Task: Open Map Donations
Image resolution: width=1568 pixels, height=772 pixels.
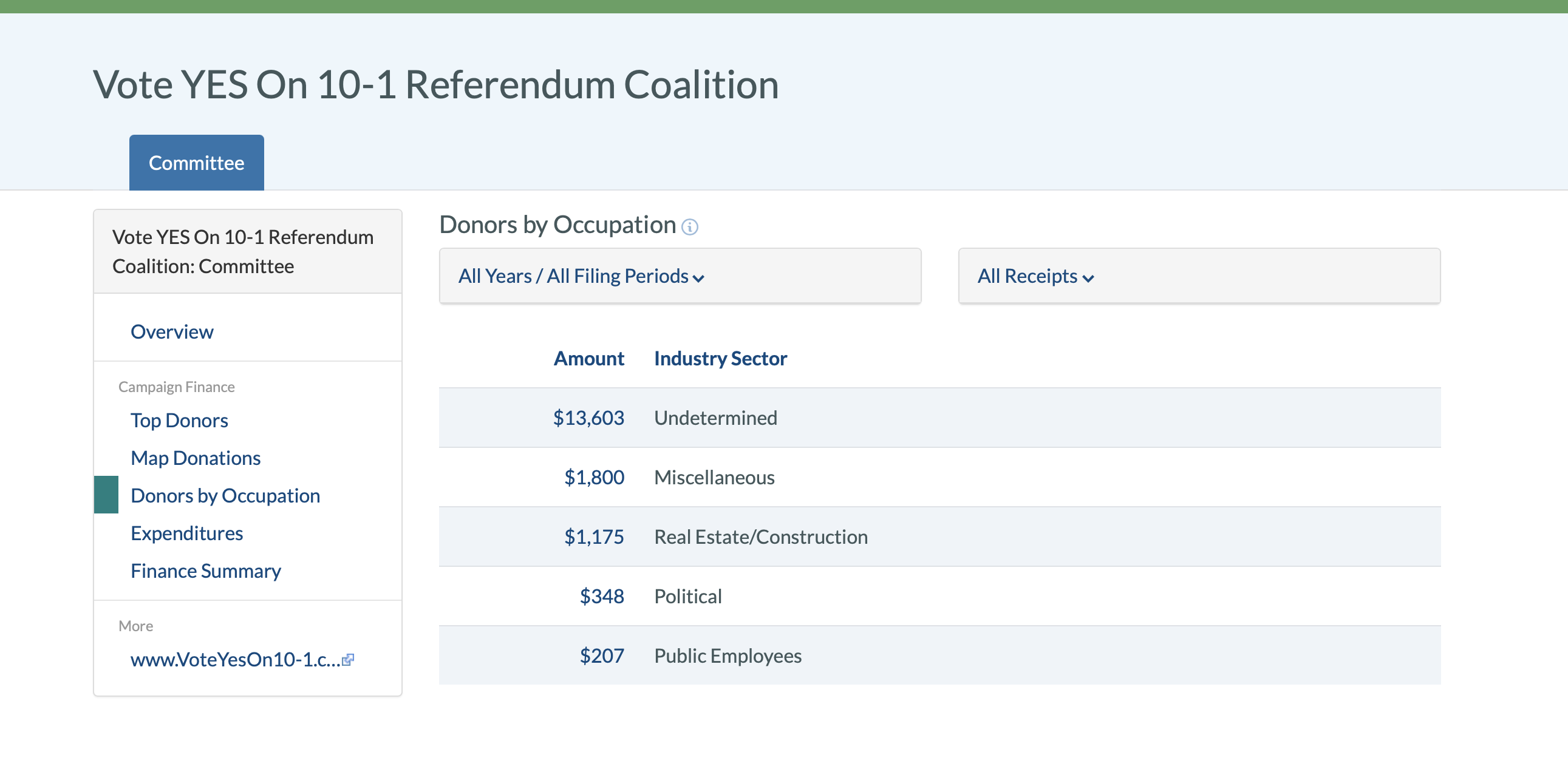Action: point(196,458)
